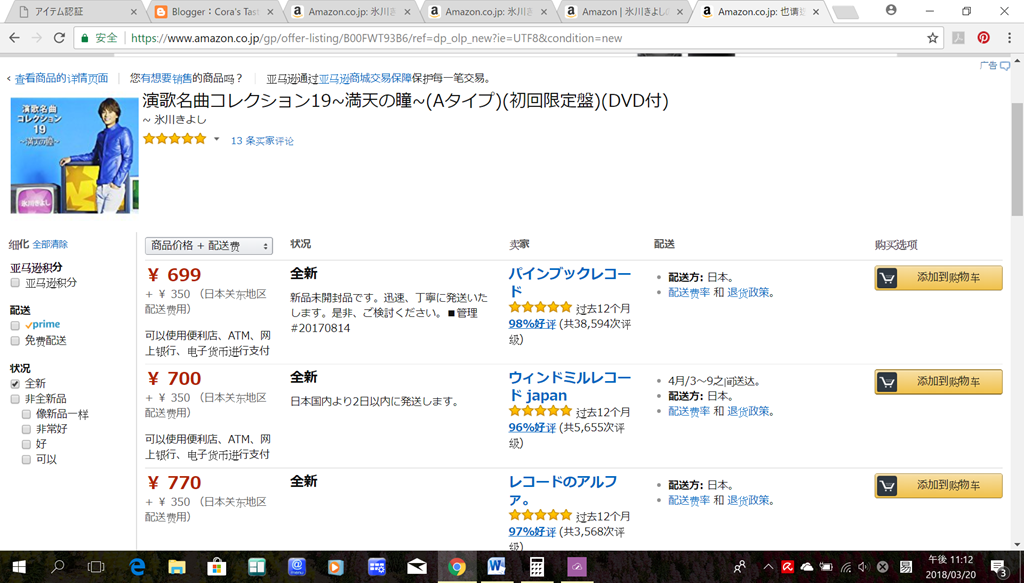
Task: Open seller パインブックレコード link
Action: (x=569, y=282)
